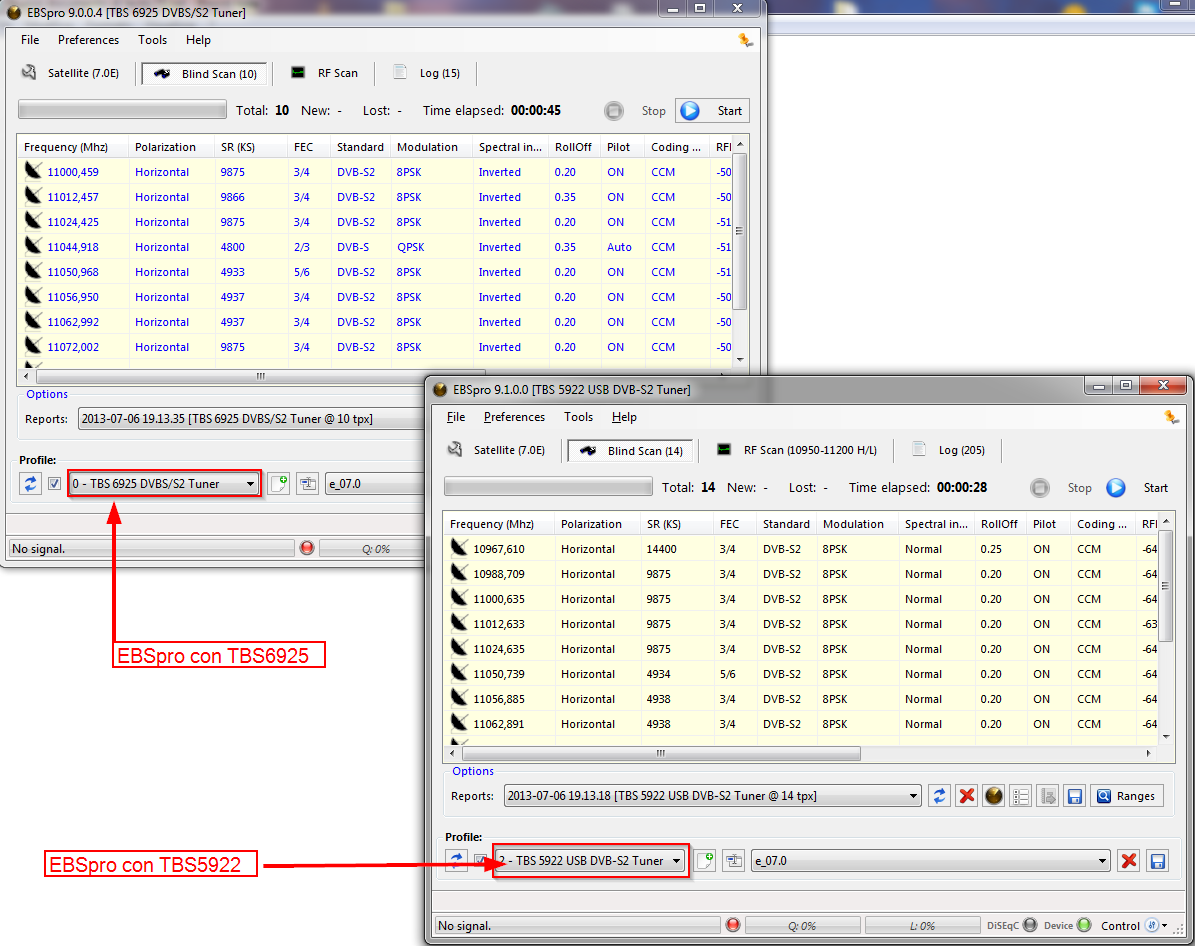Image resolution: width=1195 pixels, height=946 pixels.
Task: Open the Reports dropdown in the TBS 6925 window
Action: pos(251,418)
